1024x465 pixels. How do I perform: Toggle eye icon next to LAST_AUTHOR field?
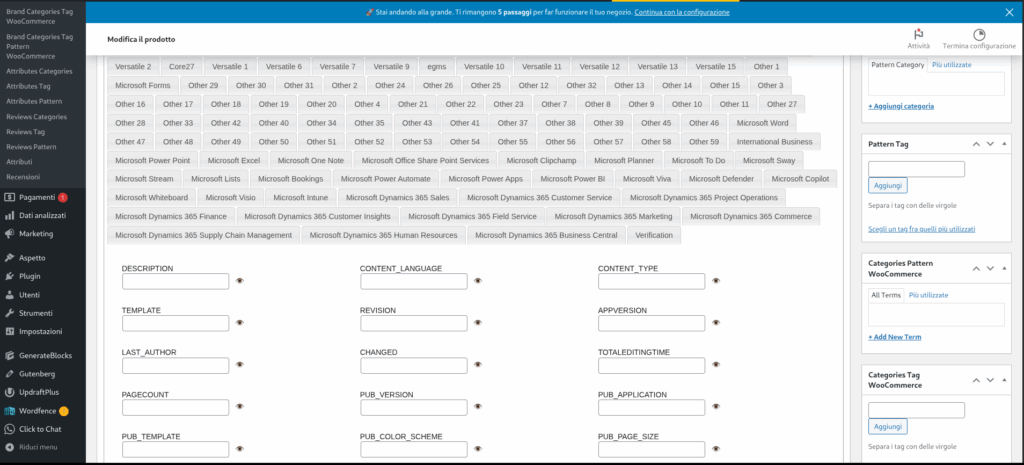(x=240, y=364)
